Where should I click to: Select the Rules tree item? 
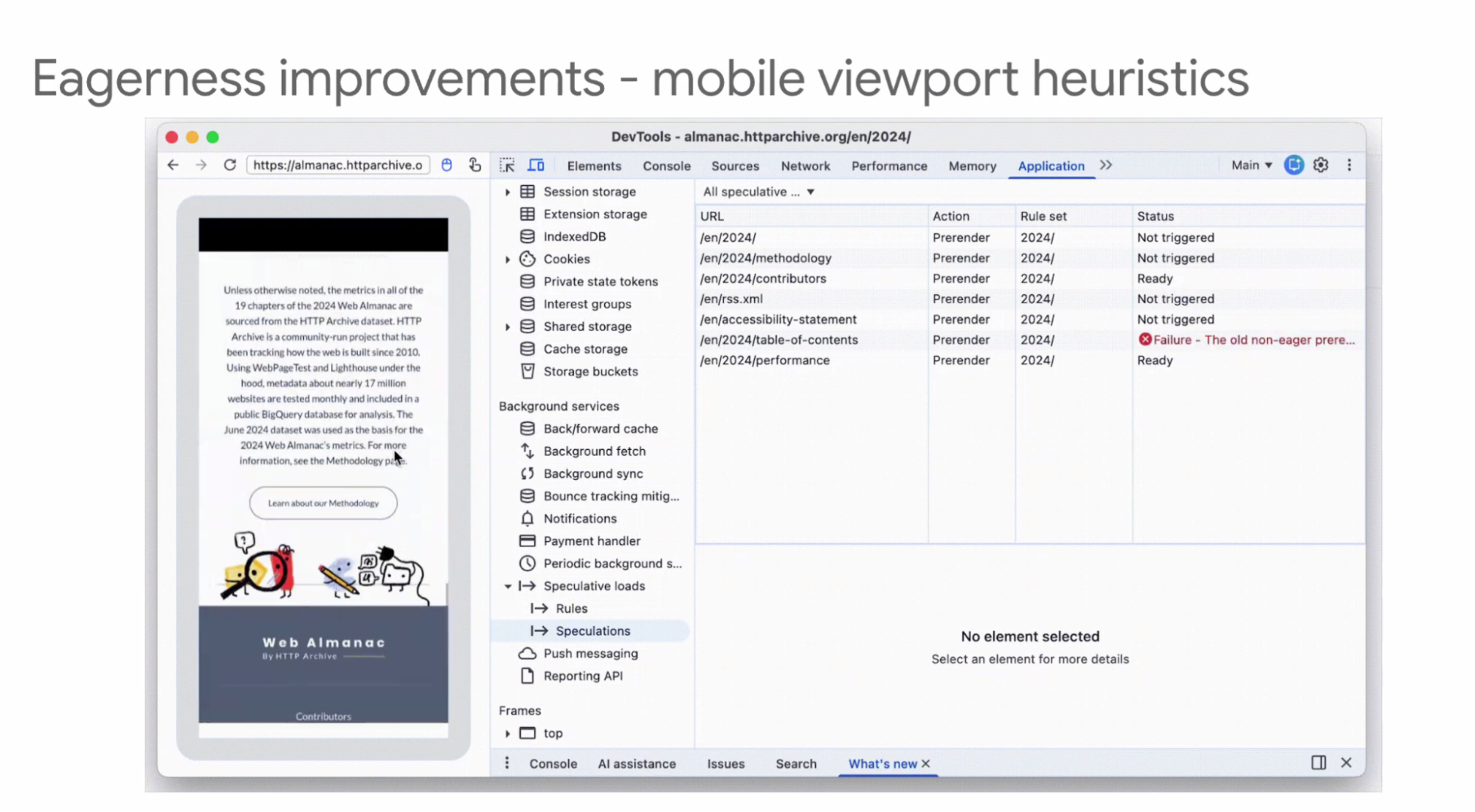click(571, 608)
